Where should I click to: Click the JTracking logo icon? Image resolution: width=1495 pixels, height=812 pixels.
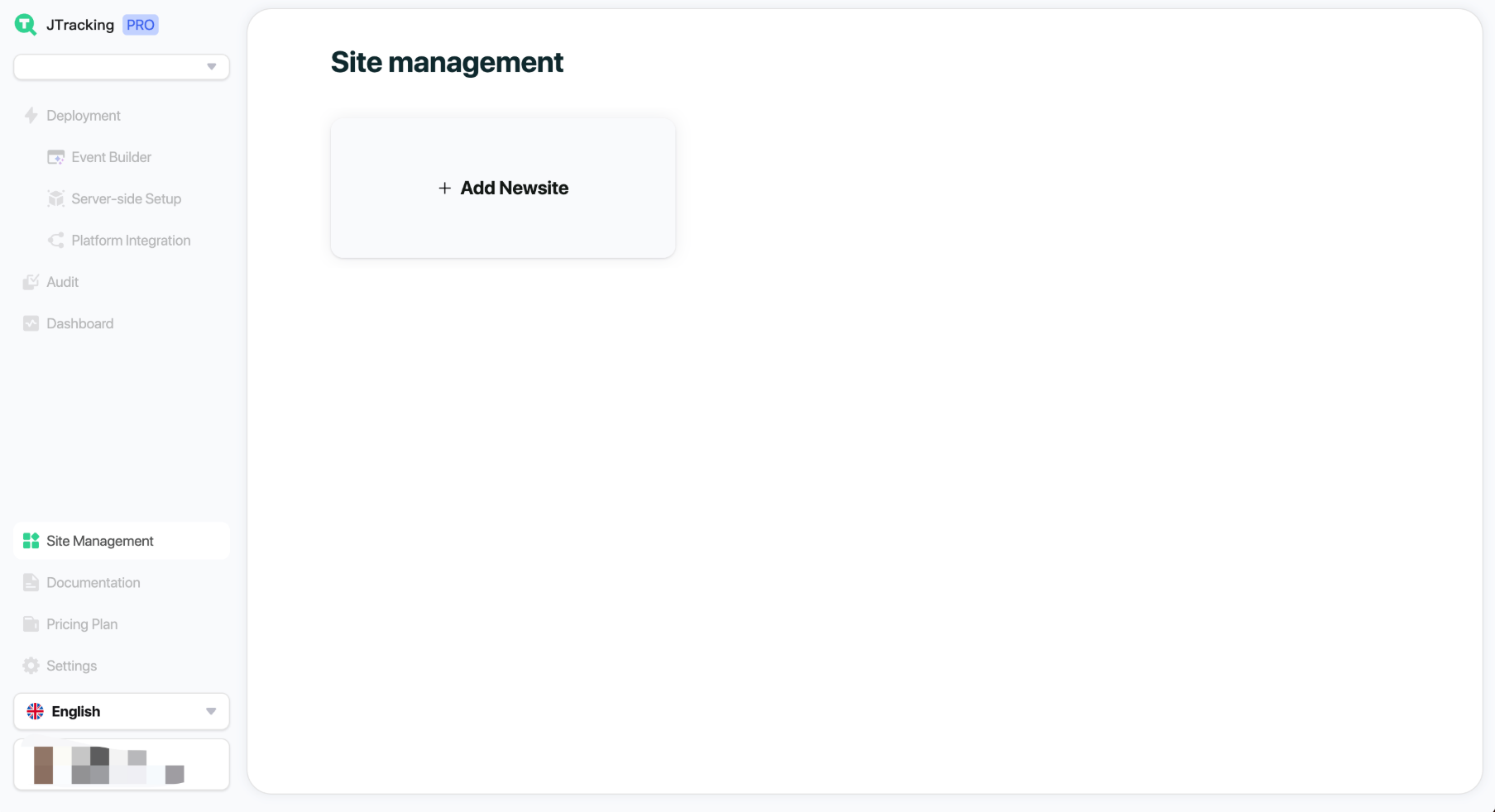click(x=26, y=25)
